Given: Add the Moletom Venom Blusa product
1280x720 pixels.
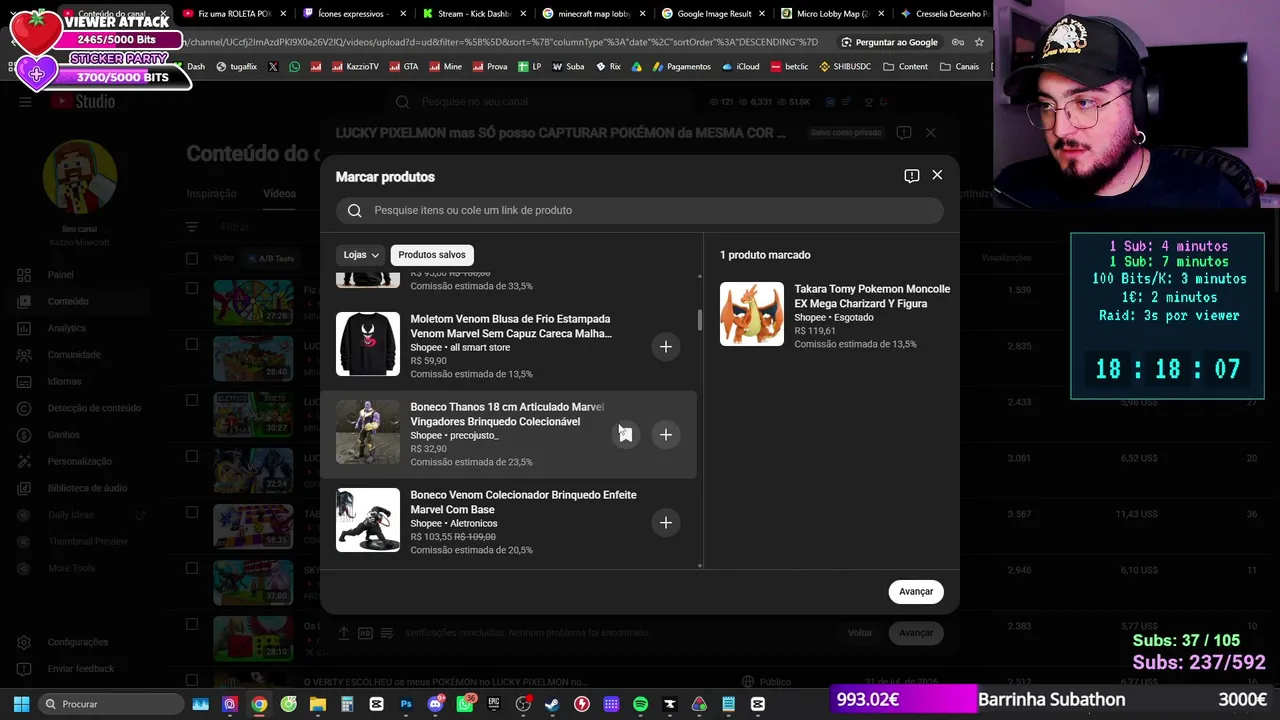Looking at the screenshot, I should point(666,346).
